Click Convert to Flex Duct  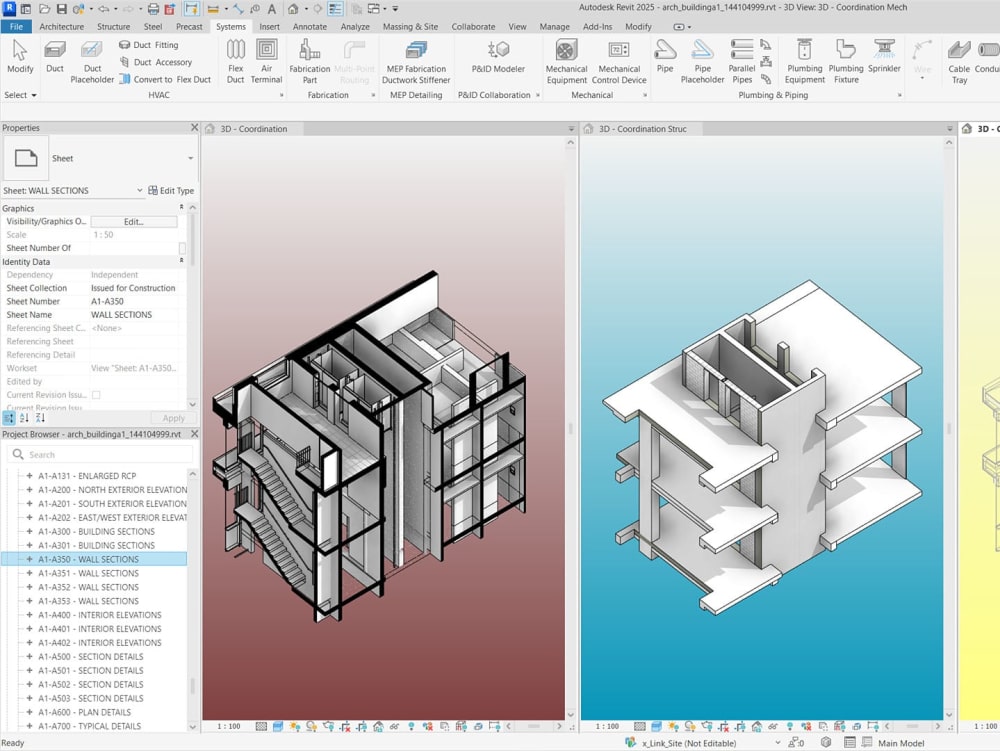pos(165,80)
